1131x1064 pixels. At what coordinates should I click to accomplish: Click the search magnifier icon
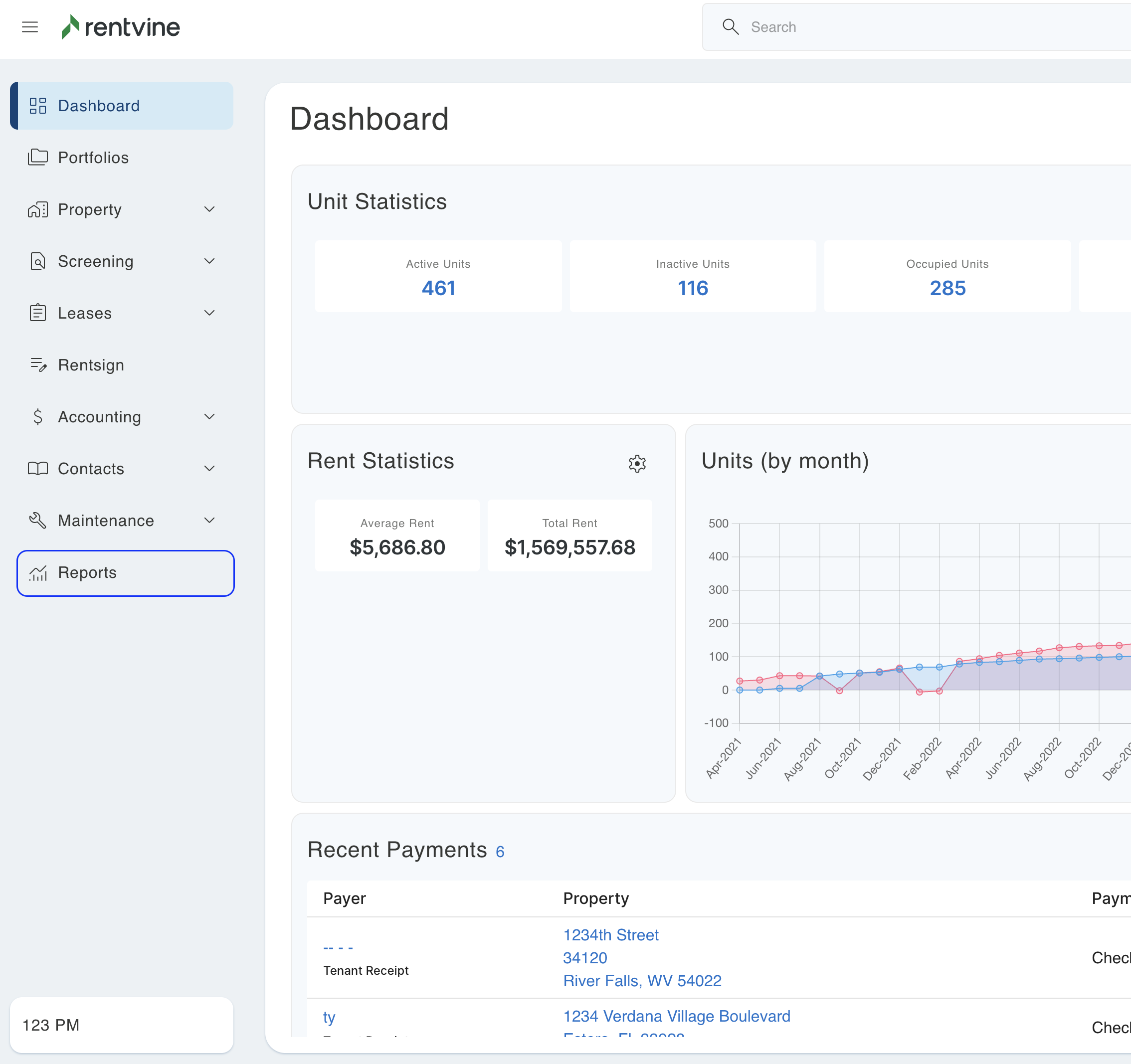[x=730, y=27]
